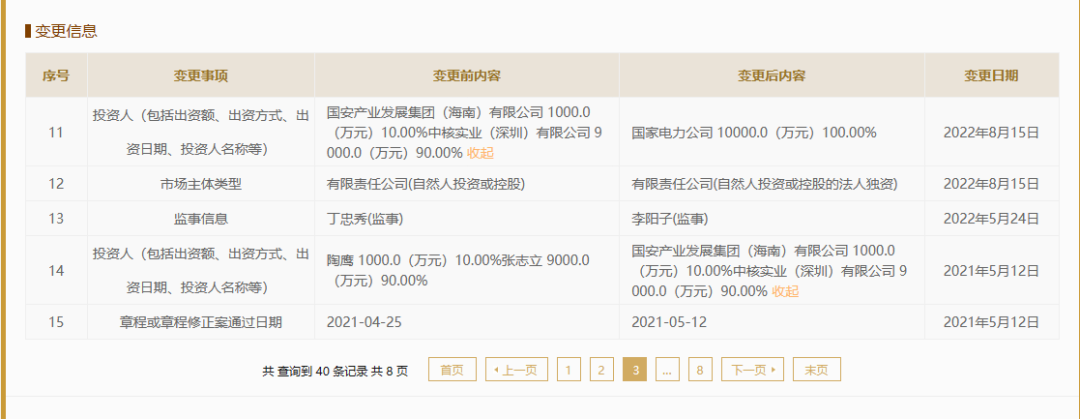
Task: Click the ellipsis pagination button
Action: (x=667, y=370)
